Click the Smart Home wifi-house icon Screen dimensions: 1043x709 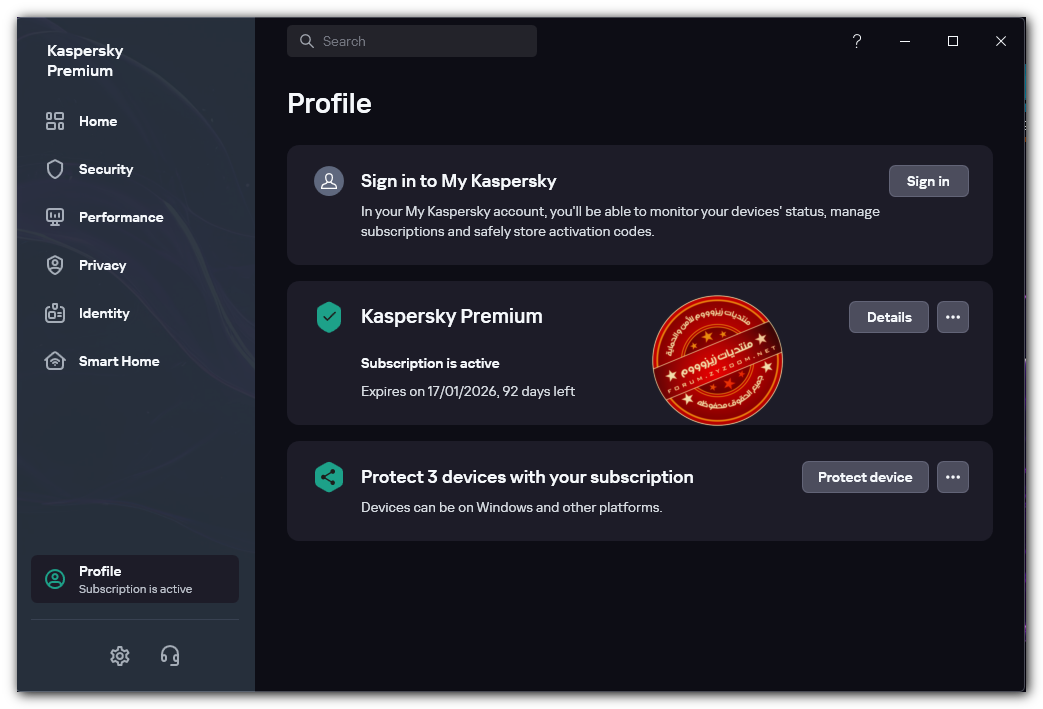point(55,361)
